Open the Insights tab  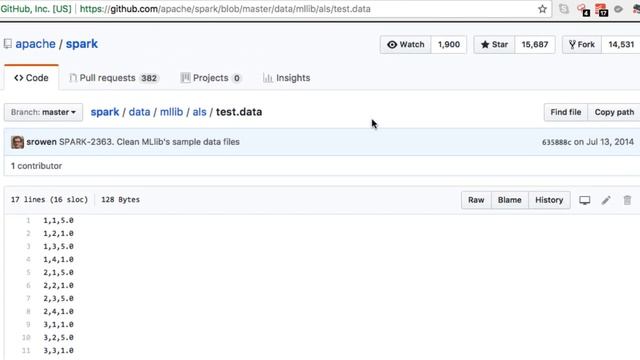pyautogui.click(x=286, y=78)
